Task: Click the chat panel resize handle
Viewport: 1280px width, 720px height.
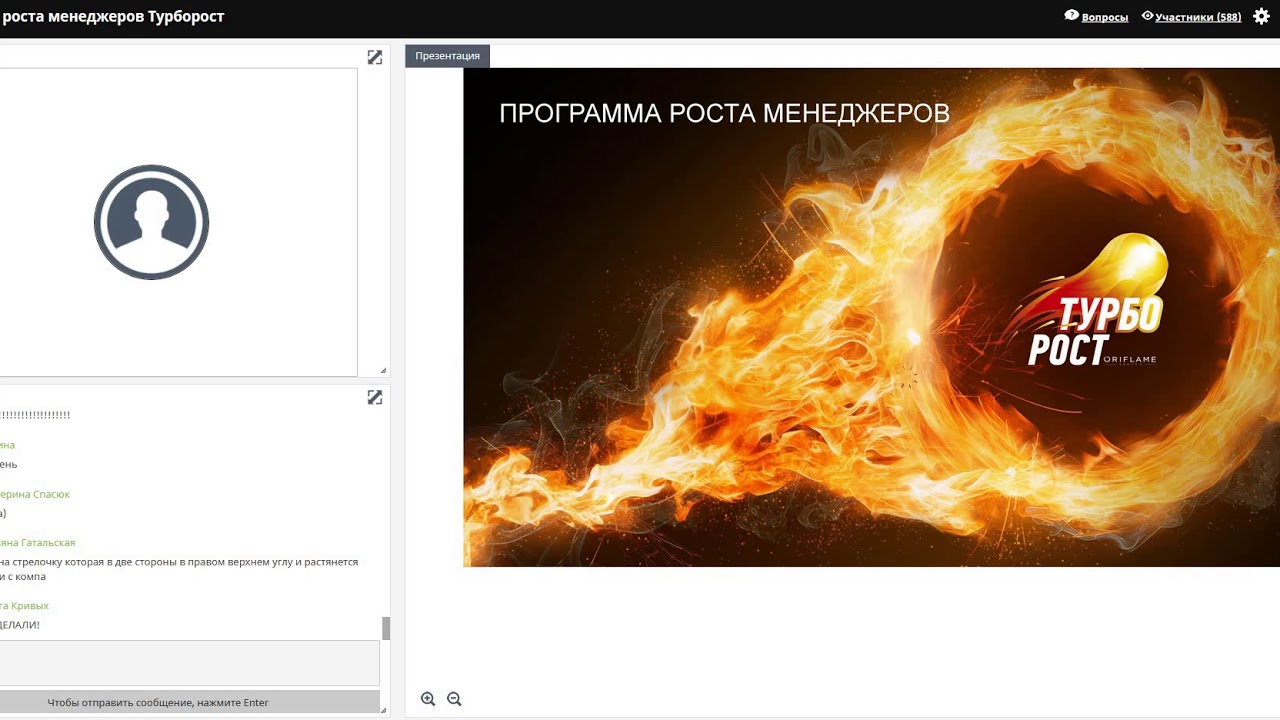Action: (x=383, y=710)
